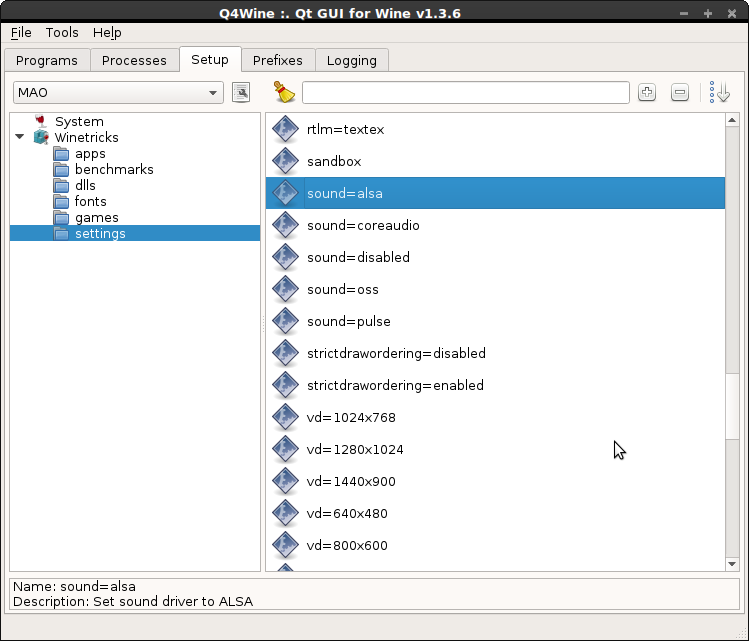The image size is (749, 641).
Task: Select the vd=640x480 text entry
Action: (347, 513)
